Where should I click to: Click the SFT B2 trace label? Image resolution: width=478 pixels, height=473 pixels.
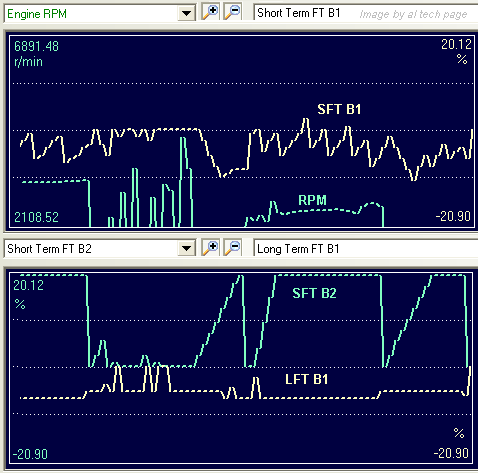tap(314, 293)
